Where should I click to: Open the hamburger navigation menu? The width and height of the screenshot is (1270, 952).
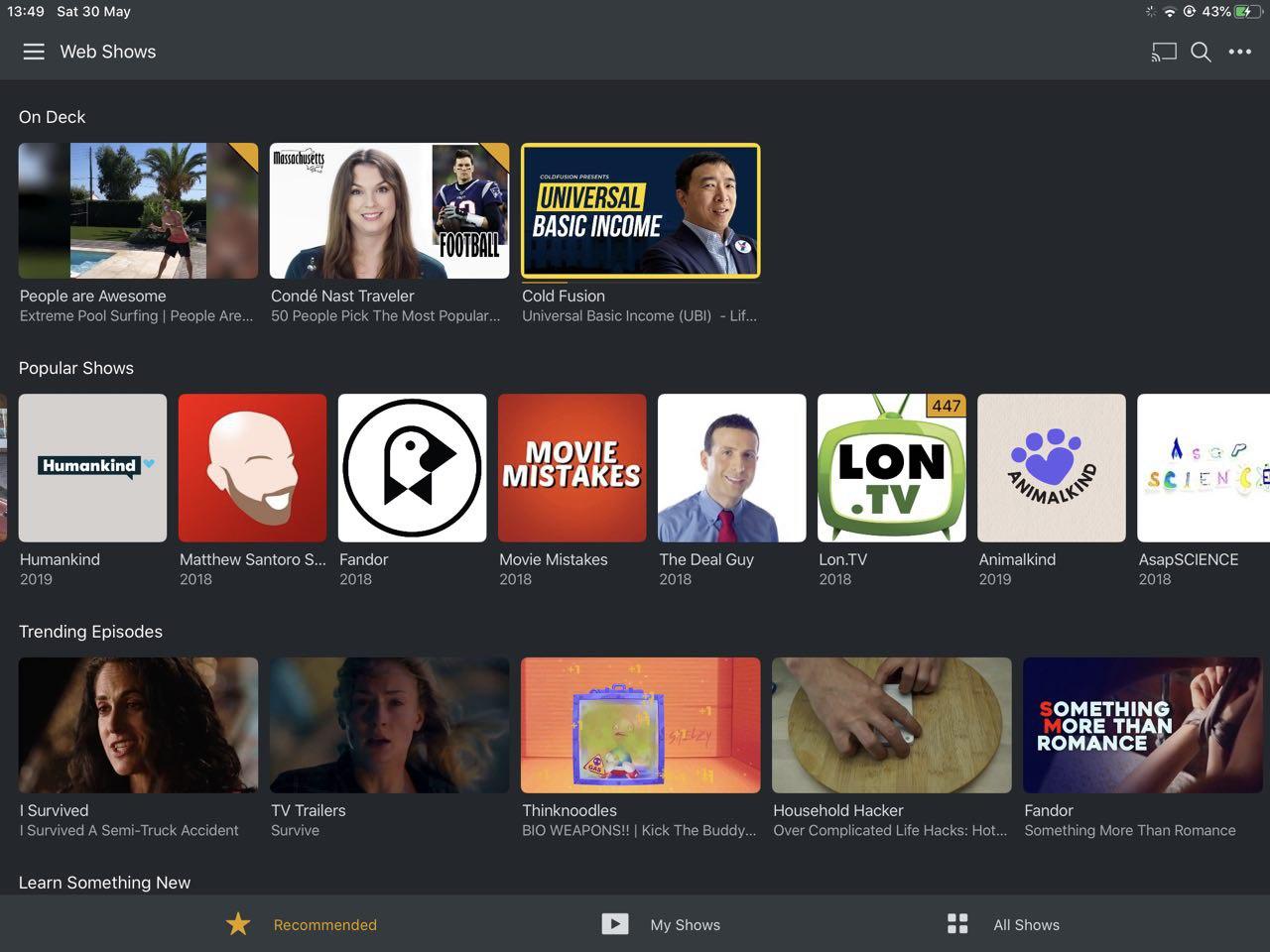(x=34, y=52)
